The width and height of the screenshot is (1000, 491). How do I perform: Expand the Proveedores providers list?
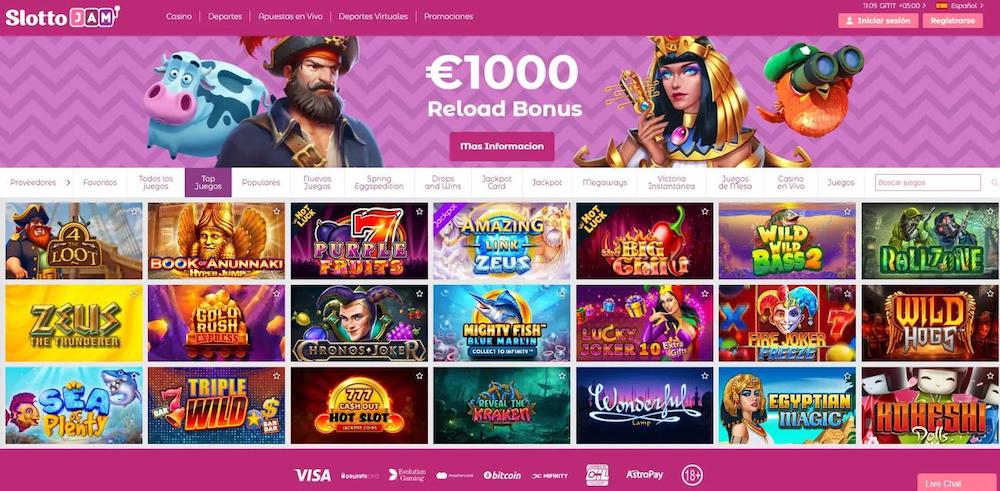[40, 182]
